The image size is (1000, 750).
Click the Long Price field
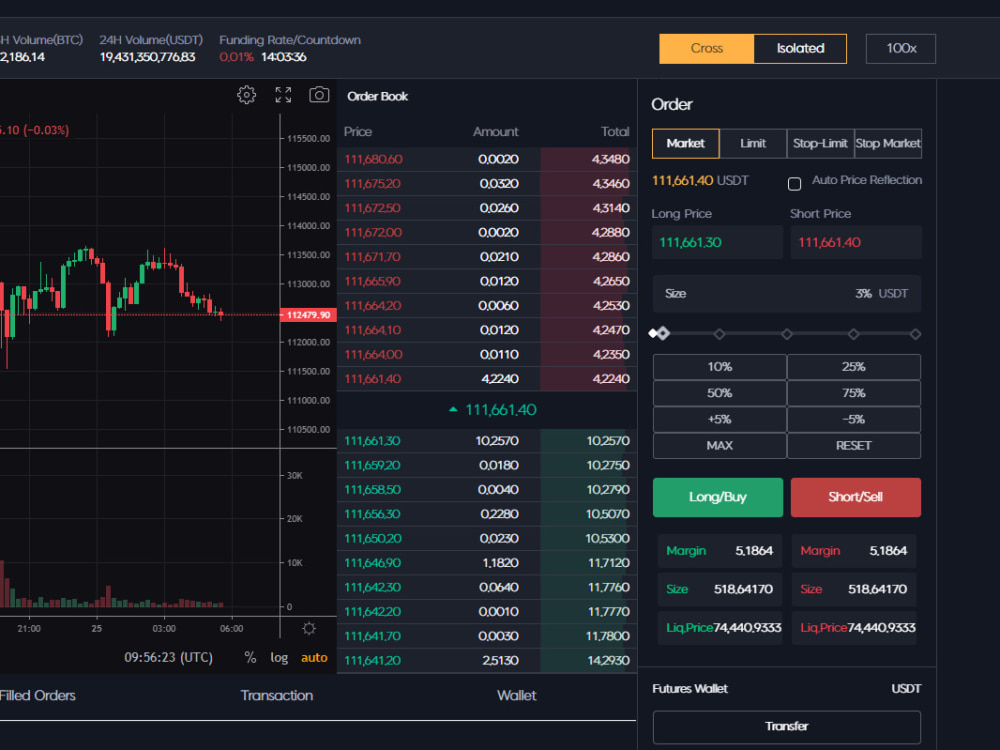pos(717,242)
